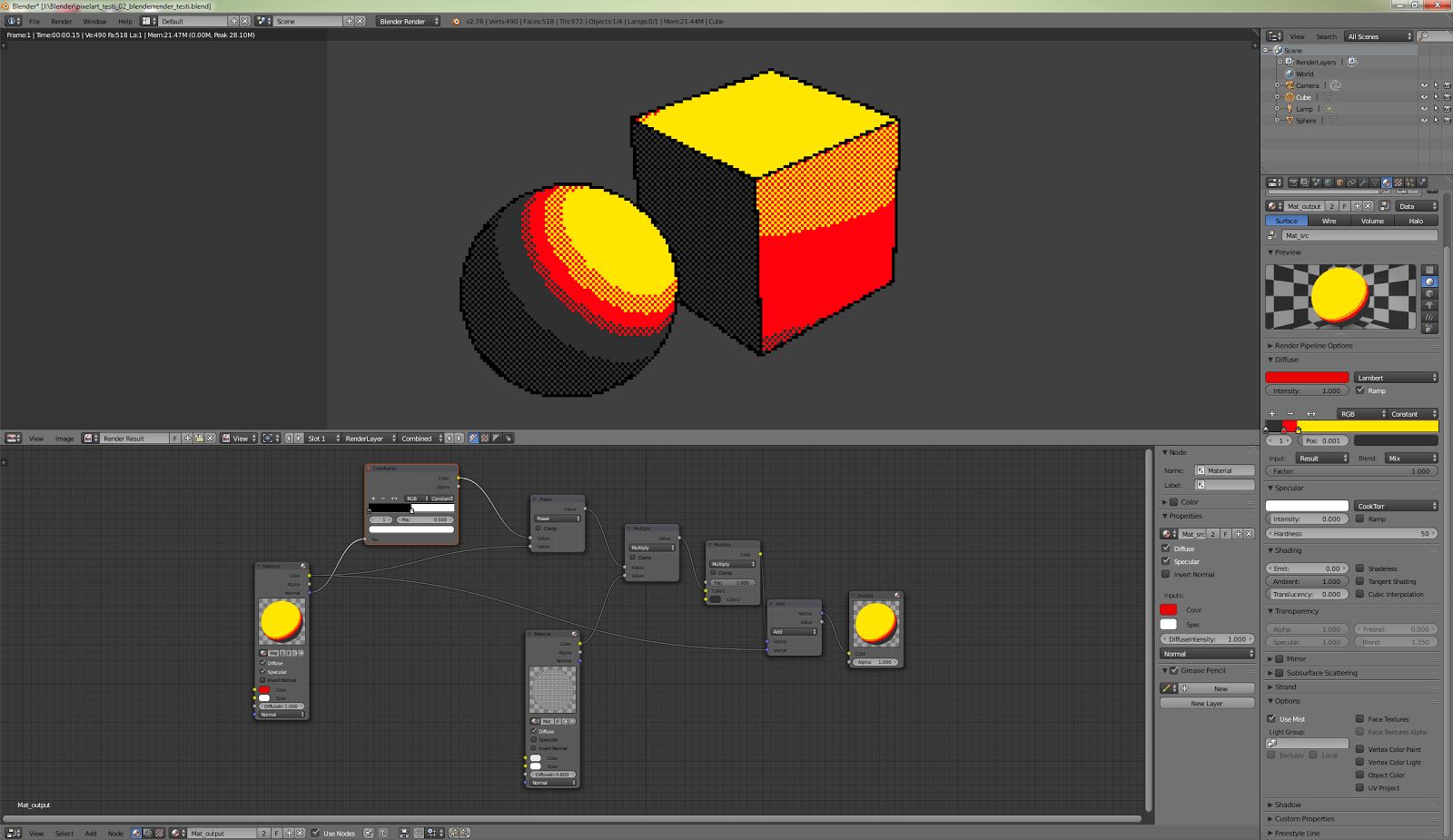Open the Material properties tab (sphere icon)
Image resolution: width=1453 pixels, height=840 pixels.
(x=1386, y=183)
